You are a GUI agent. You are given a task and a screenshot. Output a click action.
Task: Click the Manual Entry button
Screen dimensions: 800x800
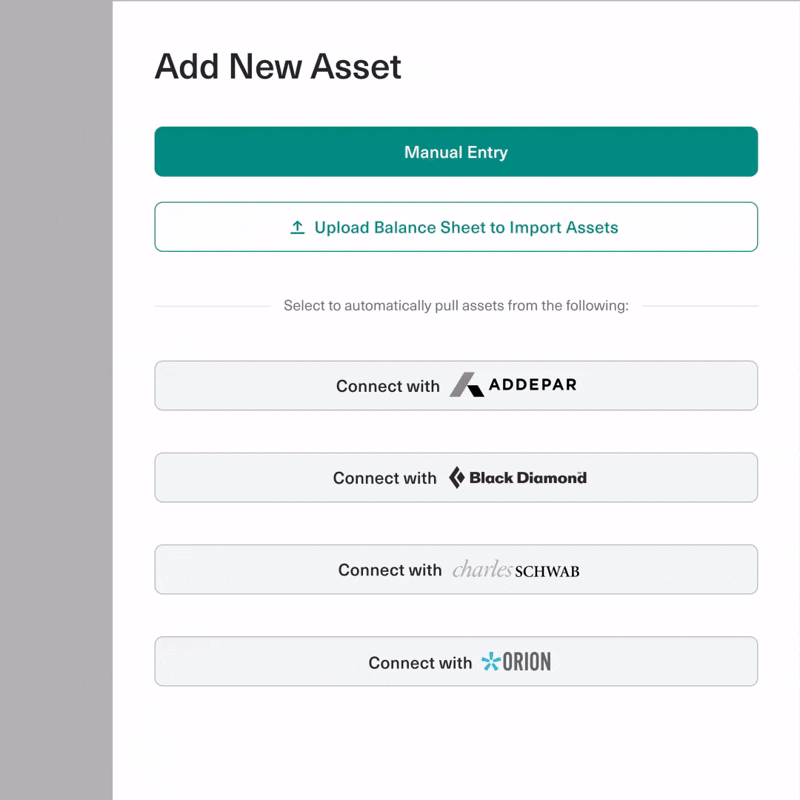(x=456, y=152)
